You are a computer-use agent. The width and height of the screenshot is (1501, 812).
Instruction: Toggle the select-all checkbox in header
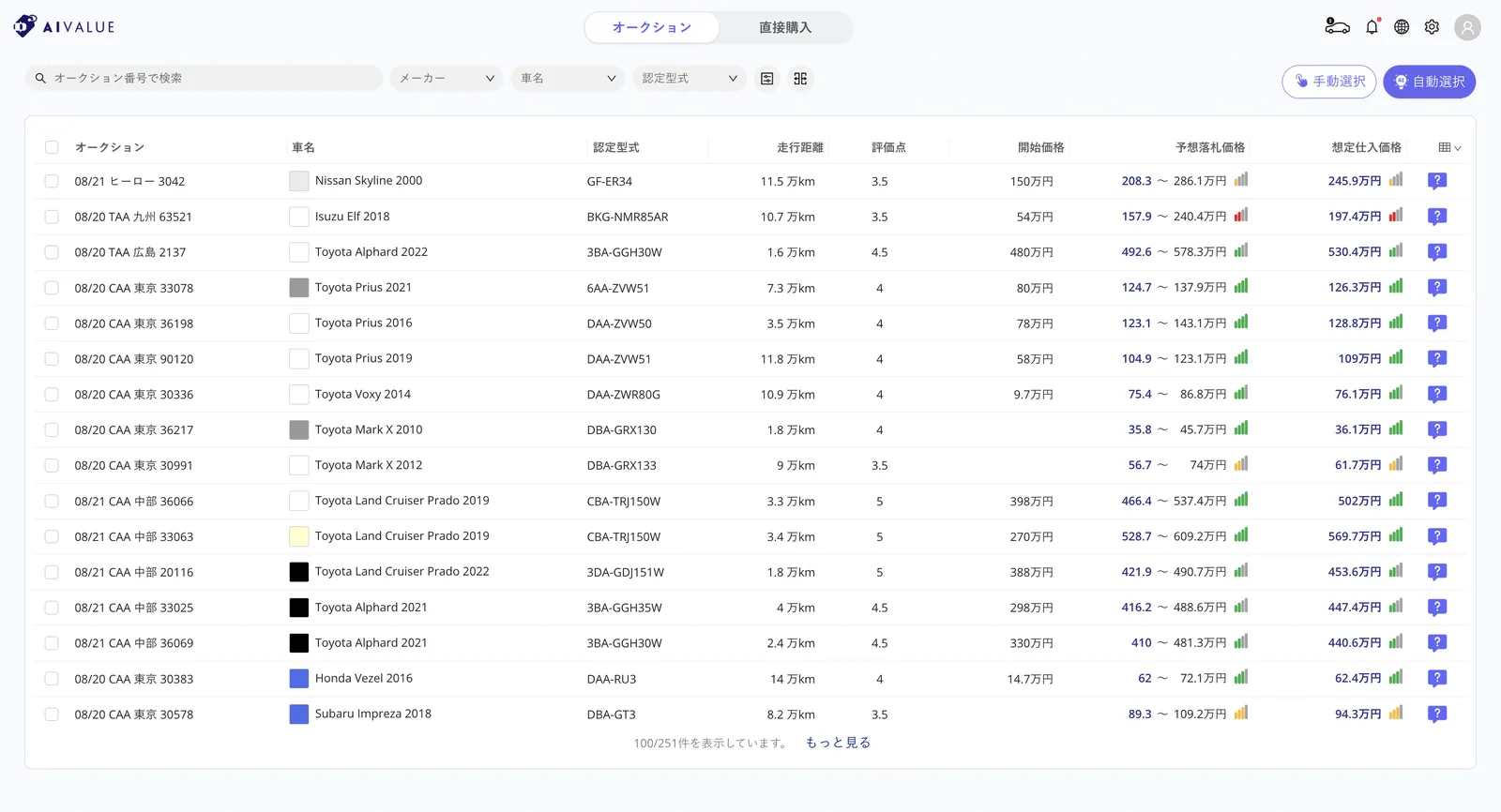pos(52,147)
